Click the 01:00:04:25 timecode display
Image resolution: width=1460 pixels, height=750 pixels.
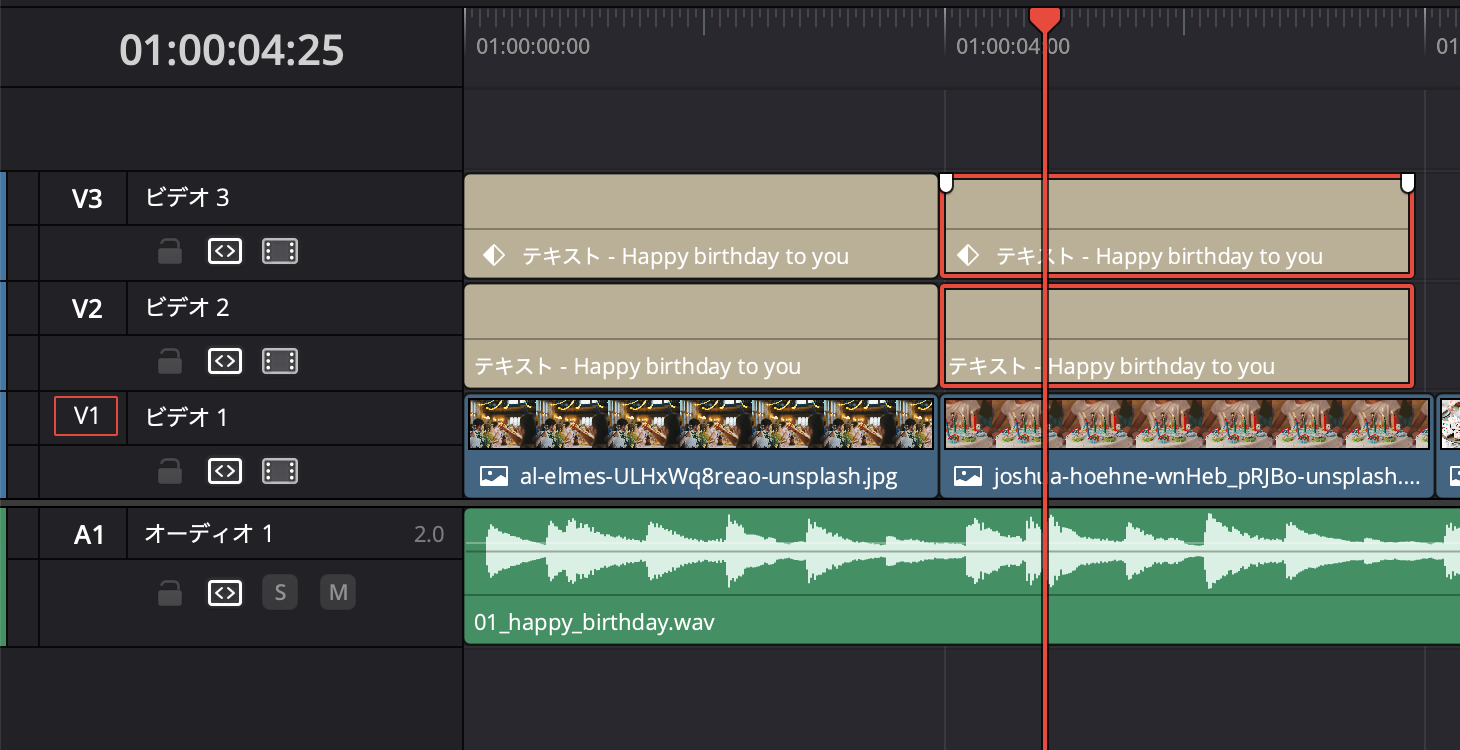[x=231, y=50]
